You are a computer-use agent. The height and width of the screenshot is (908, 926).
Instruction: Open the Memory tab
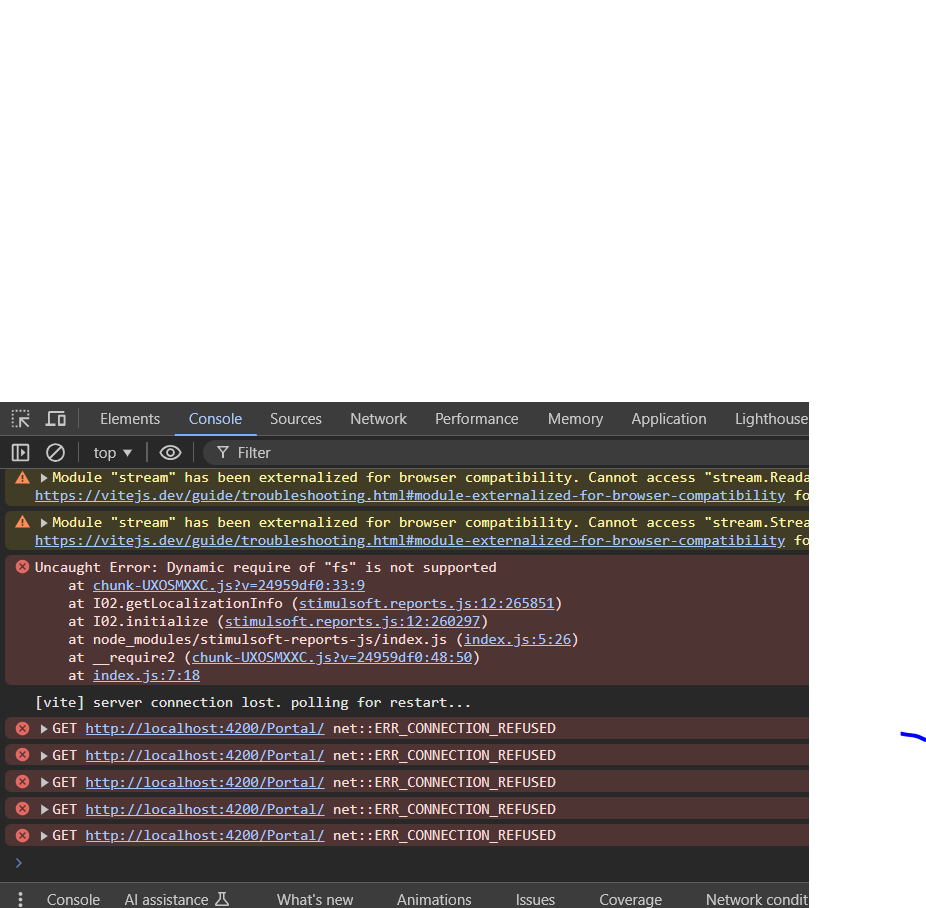tap(575, 419)
